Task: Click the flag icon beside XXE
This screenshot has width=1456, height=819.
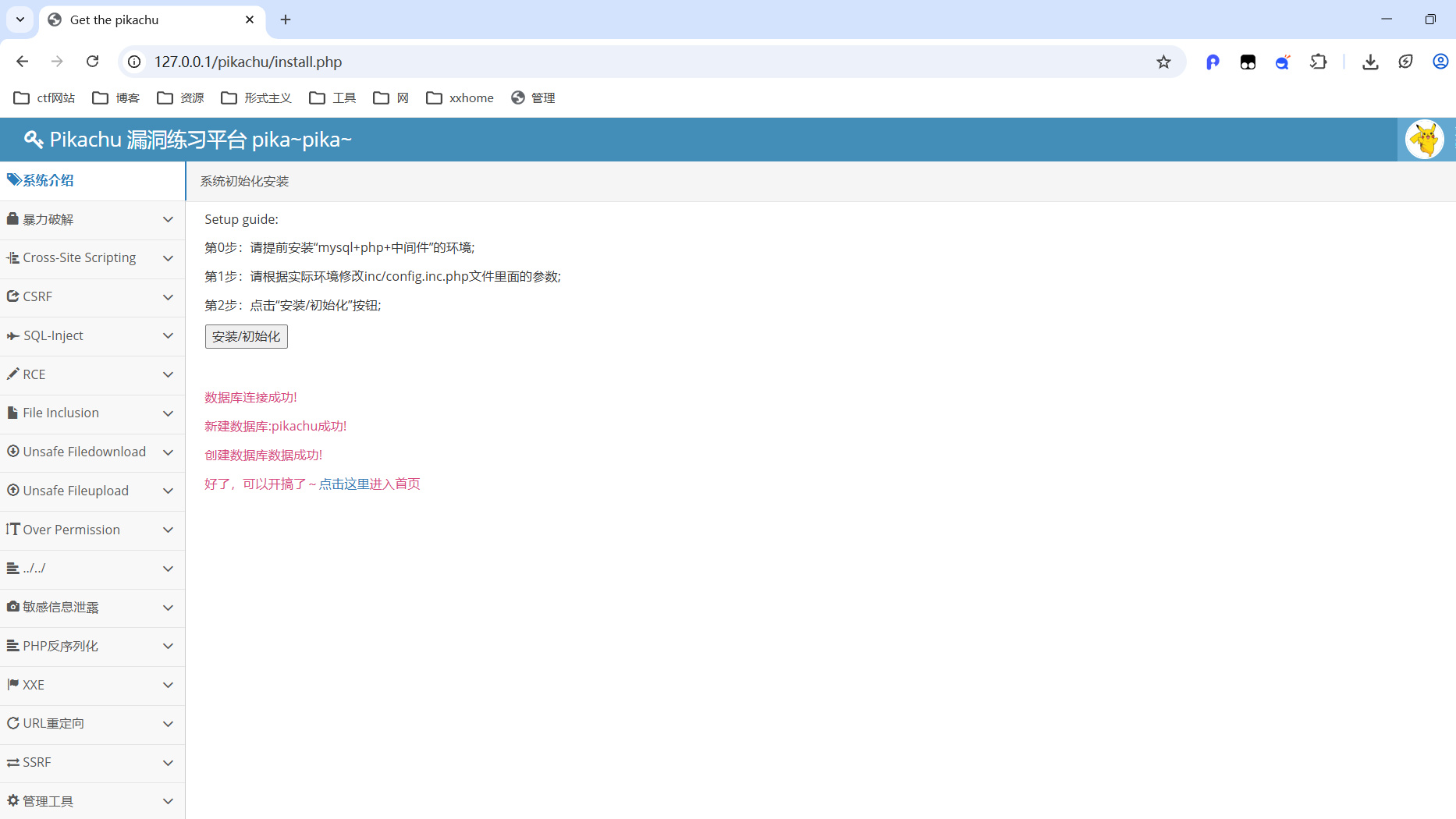Action: tap(13, 684)
